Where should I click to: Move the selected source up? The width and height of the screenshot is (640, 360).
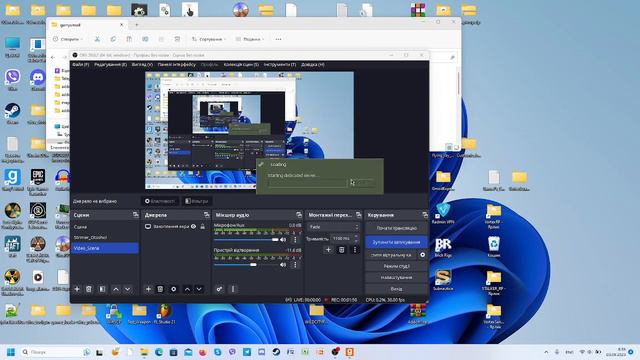click(x=187, y=289)
